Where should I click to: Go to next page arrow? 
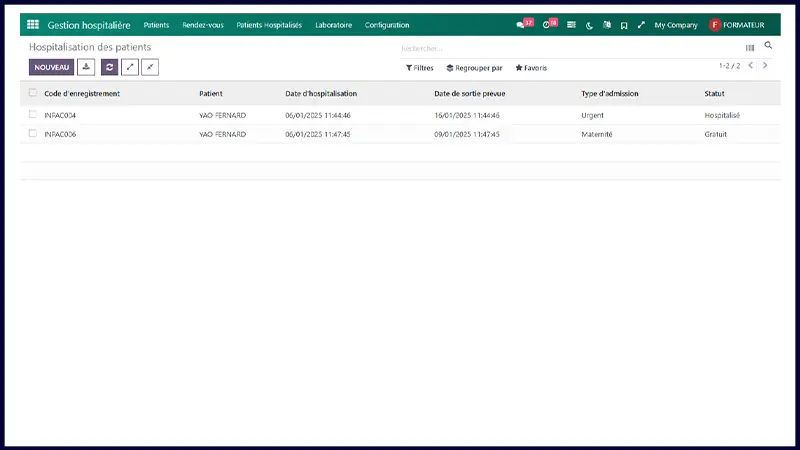point(765,65)
